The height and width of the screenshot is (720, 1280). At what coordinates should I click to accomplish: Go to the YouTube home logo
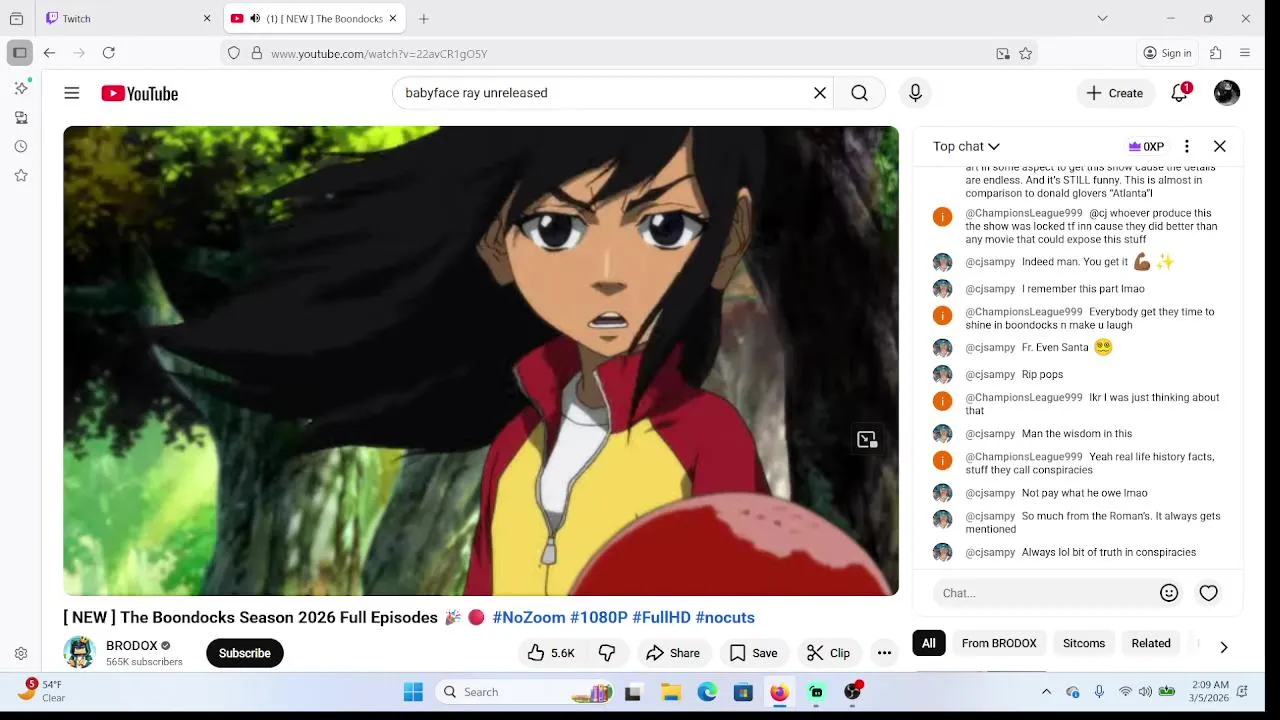pyautogui.click(x=140, y=93)
